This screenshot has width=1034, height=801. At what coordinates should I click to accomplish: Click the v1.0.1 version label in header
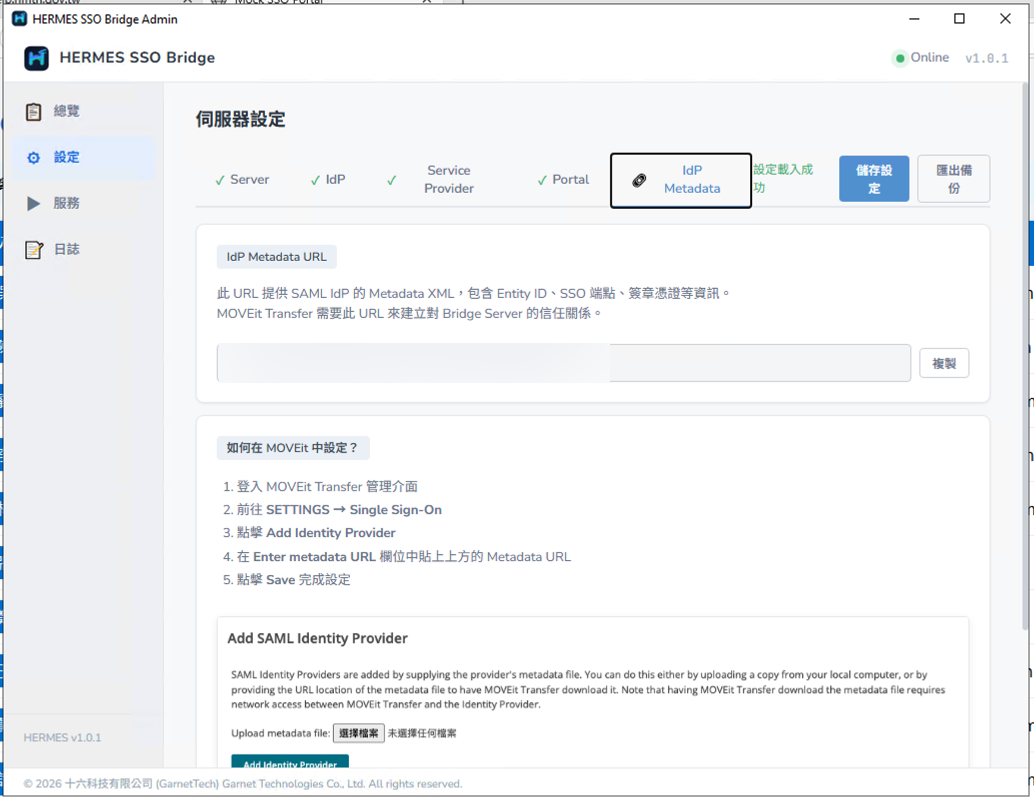(x=987, y=59)
